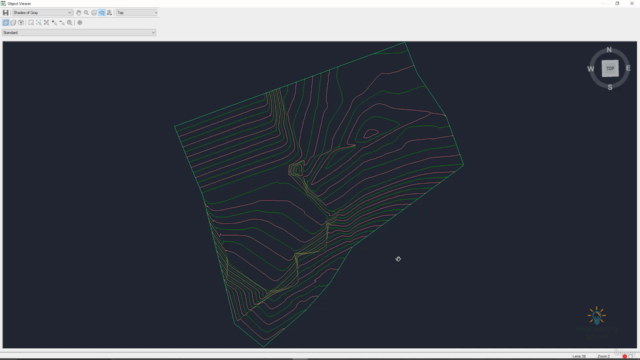The height and width of the screenshot is (360, 640).
Task: Restore the Object Viewer window size
Action: (617, 3)
